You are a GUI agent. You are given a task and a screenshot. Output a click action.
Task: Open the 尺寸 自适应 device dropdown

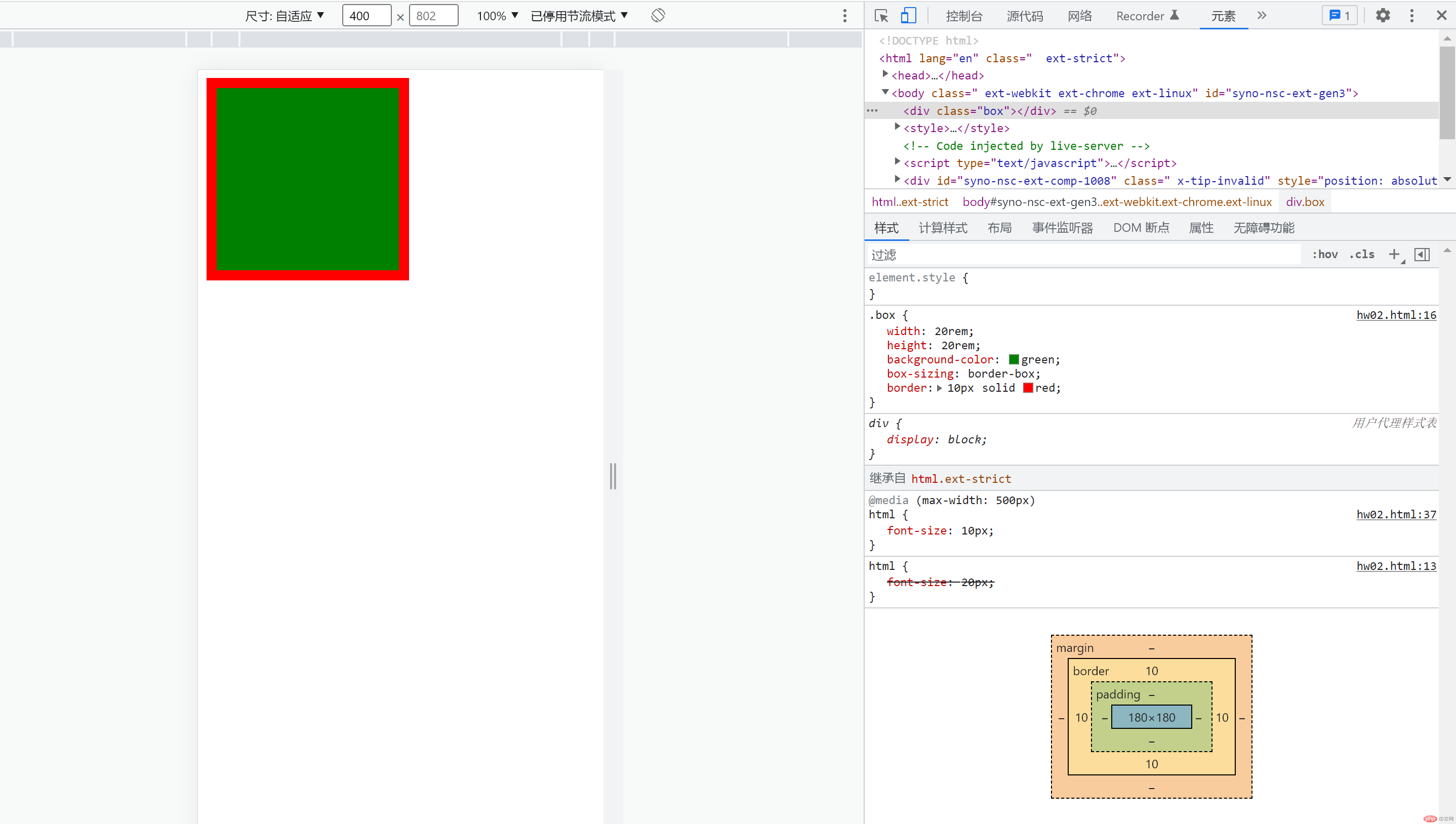[x=284, y=16]
